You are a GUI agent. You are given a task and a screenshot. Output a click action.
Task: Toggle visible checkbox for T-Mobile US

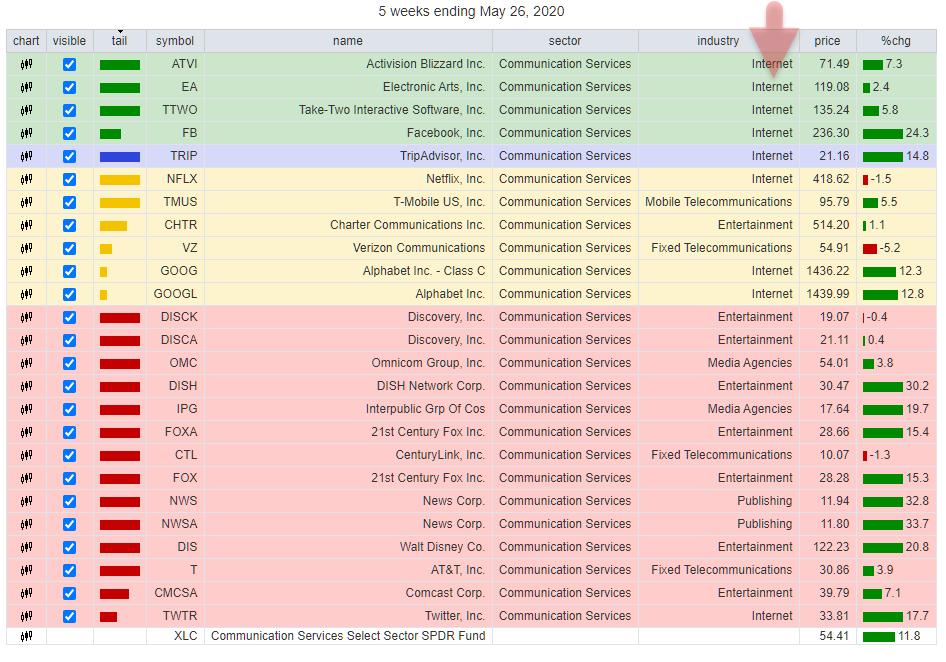(69, 202)
